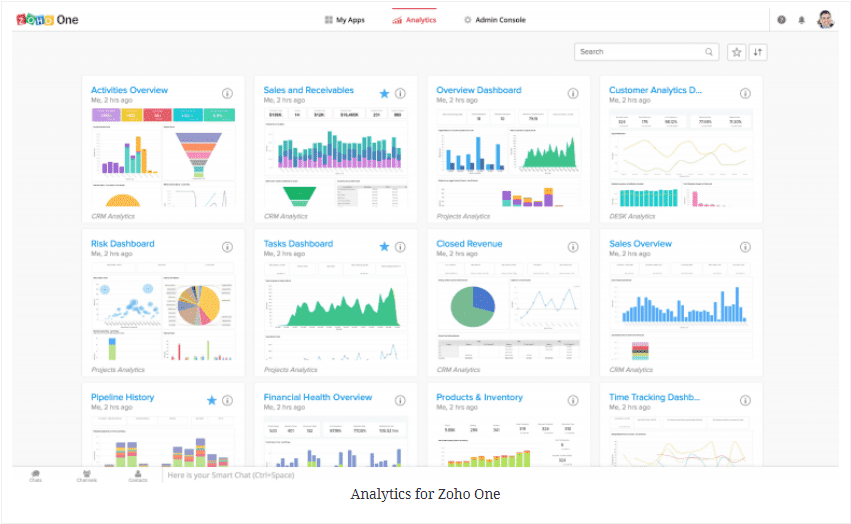Screen dimensions: 851x524
Task: Open the help icon in header
Action: [x=782, y=20]
